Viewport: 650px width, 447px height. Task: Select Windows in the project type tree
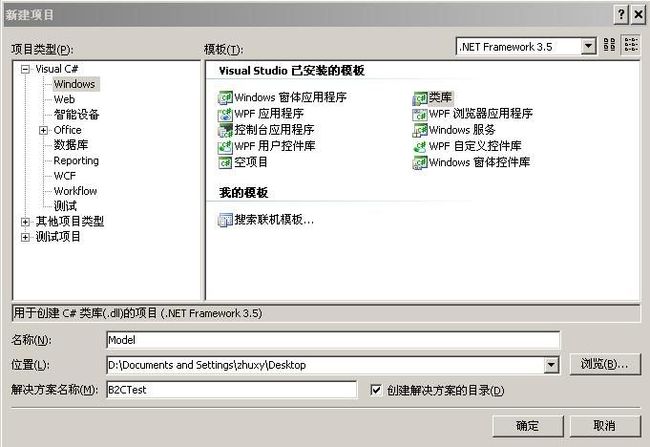click(x=75, y=84)
